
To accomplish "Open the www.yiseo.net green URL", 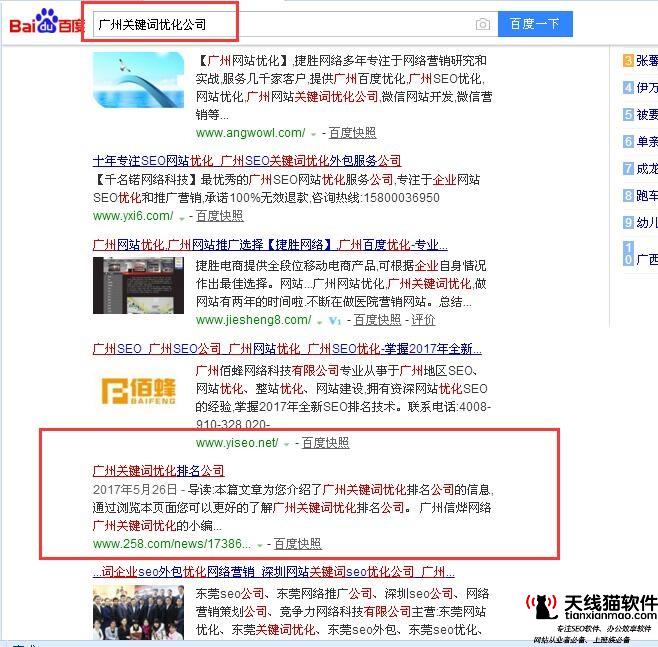I will pyautogui.click(x=237, y=443).
